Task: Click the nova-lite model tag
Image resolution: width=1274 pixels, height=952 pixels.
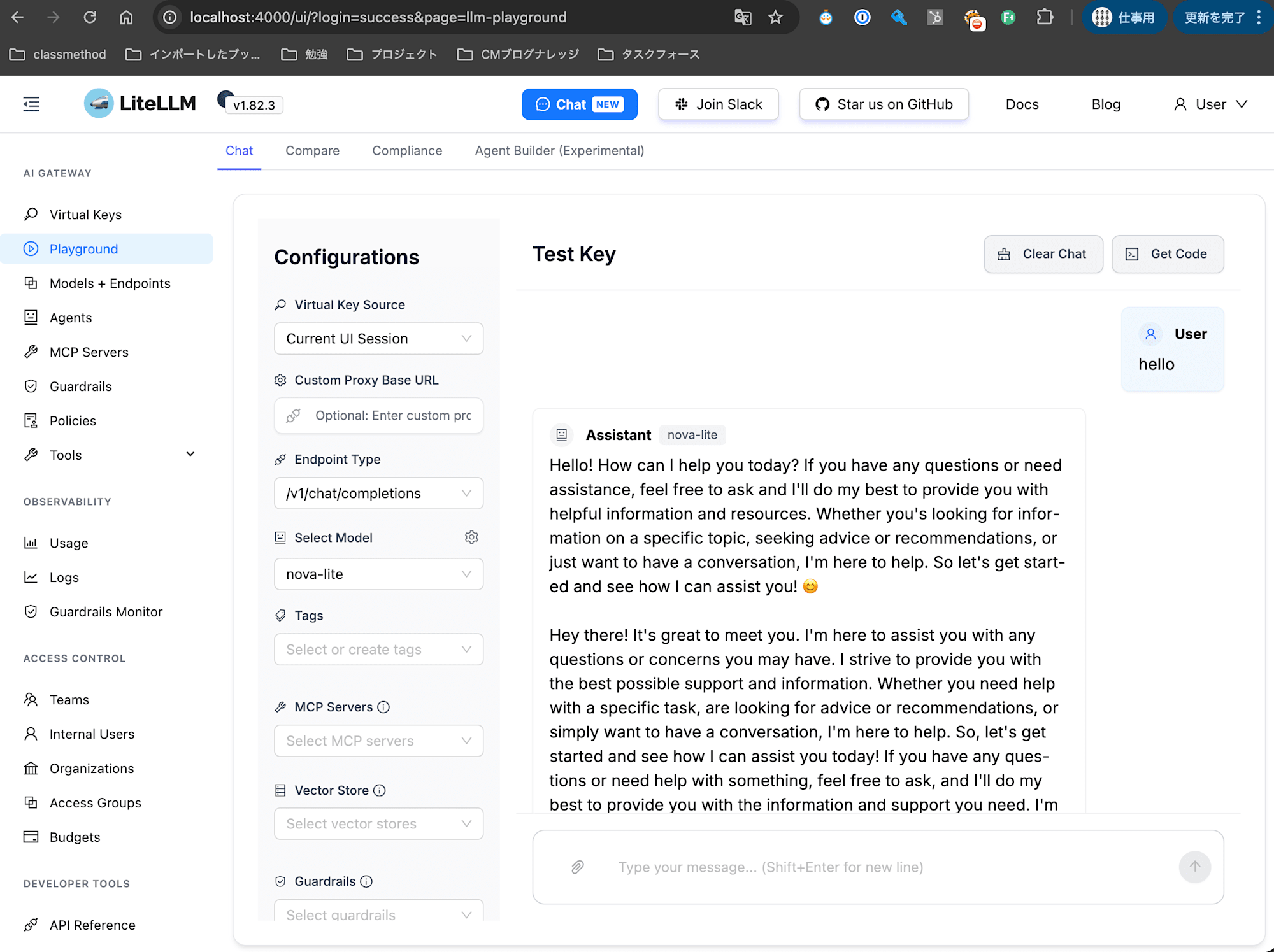Action: 692,435
